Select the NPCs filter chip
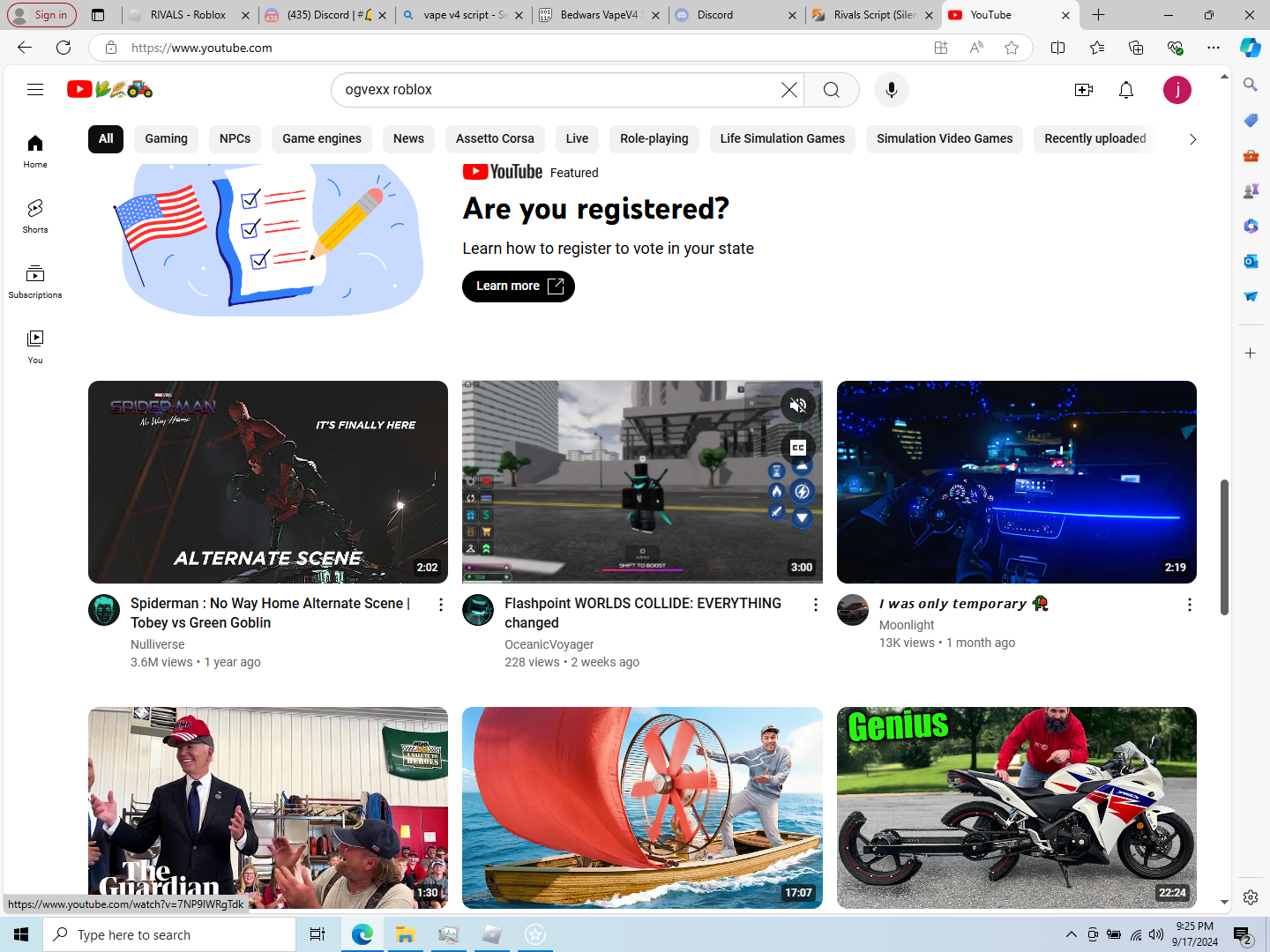The image size is (1270, 952). tap(235, 138)
